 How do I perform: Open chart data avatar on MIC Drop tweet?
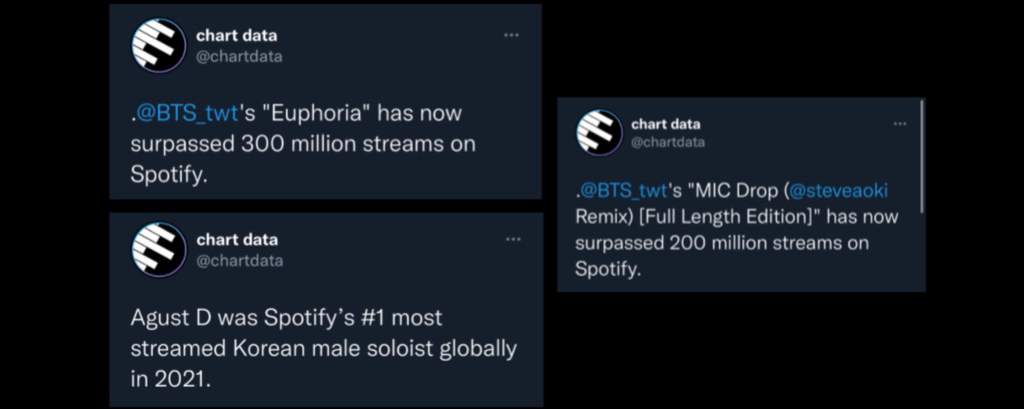(x=599, y=132)
